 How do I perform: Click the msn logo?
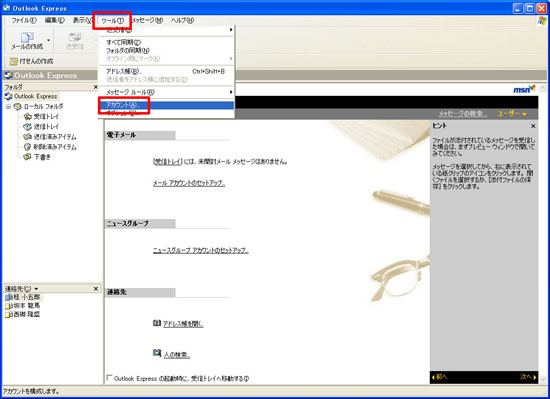click(524, 89)
